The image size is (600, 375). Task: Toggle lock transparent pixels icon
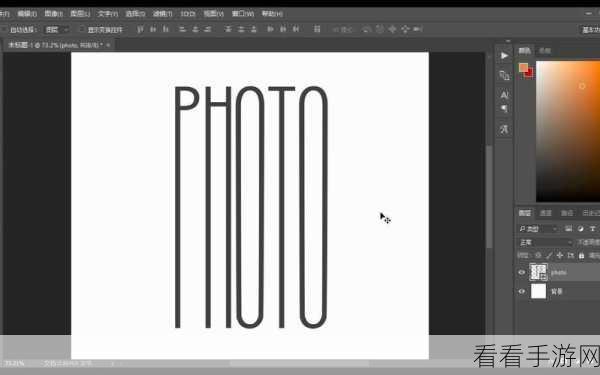pos(538,255)
